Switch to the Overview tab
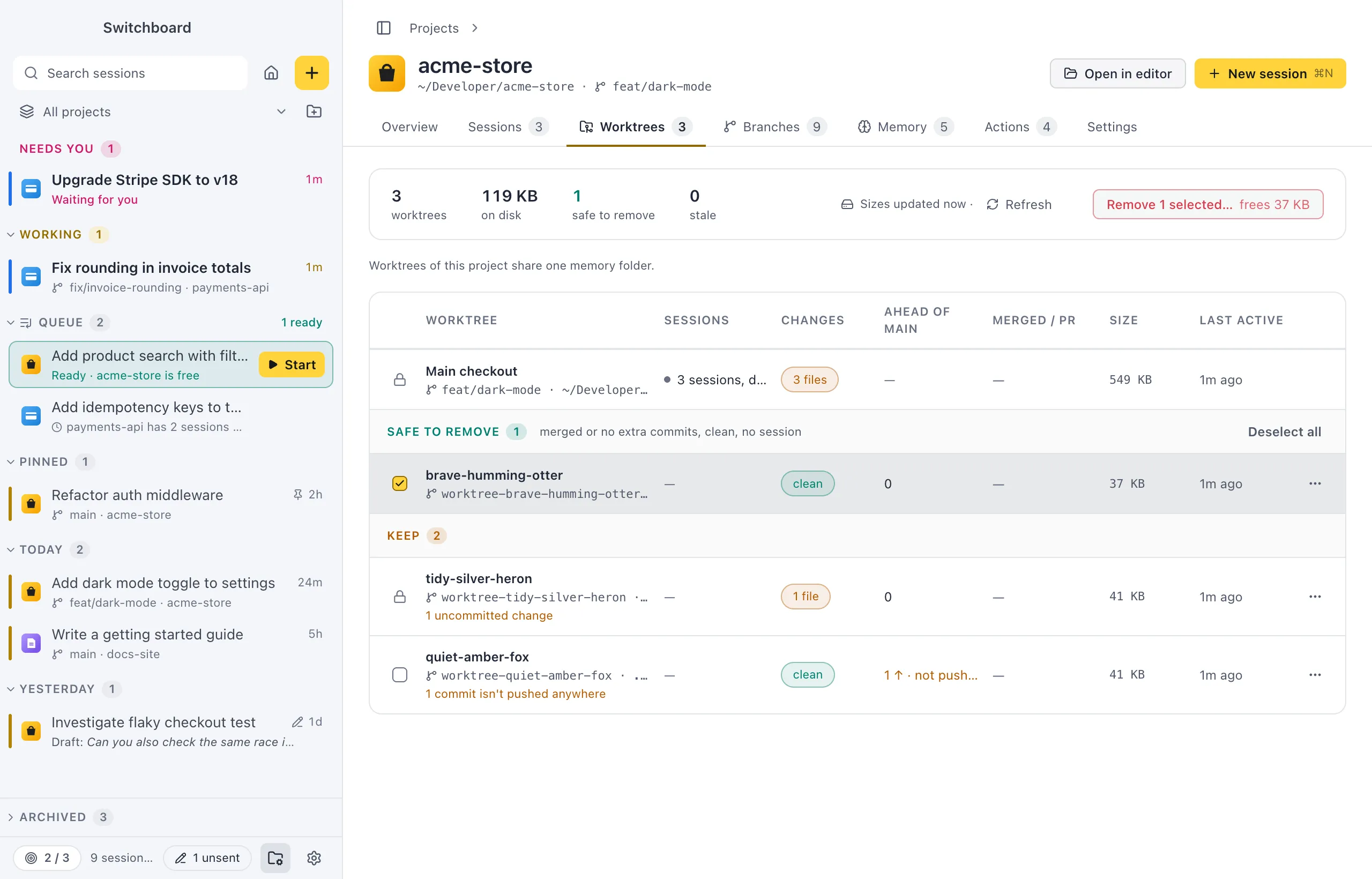The image size is (1372, 879). [410, 126]
